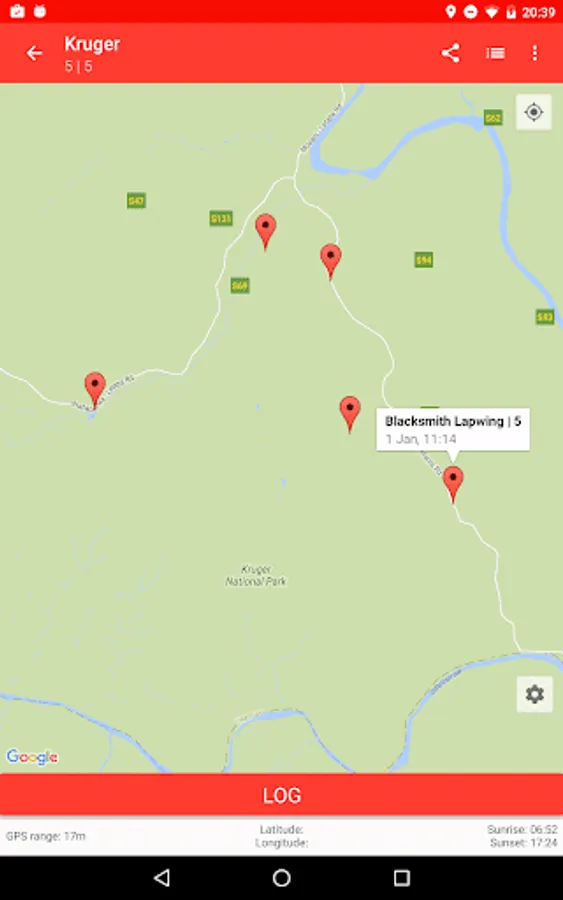Screen dimensions: 563x900
Task: Tap the Kruger title in toolbar
Action: click(x=92, y=44)
